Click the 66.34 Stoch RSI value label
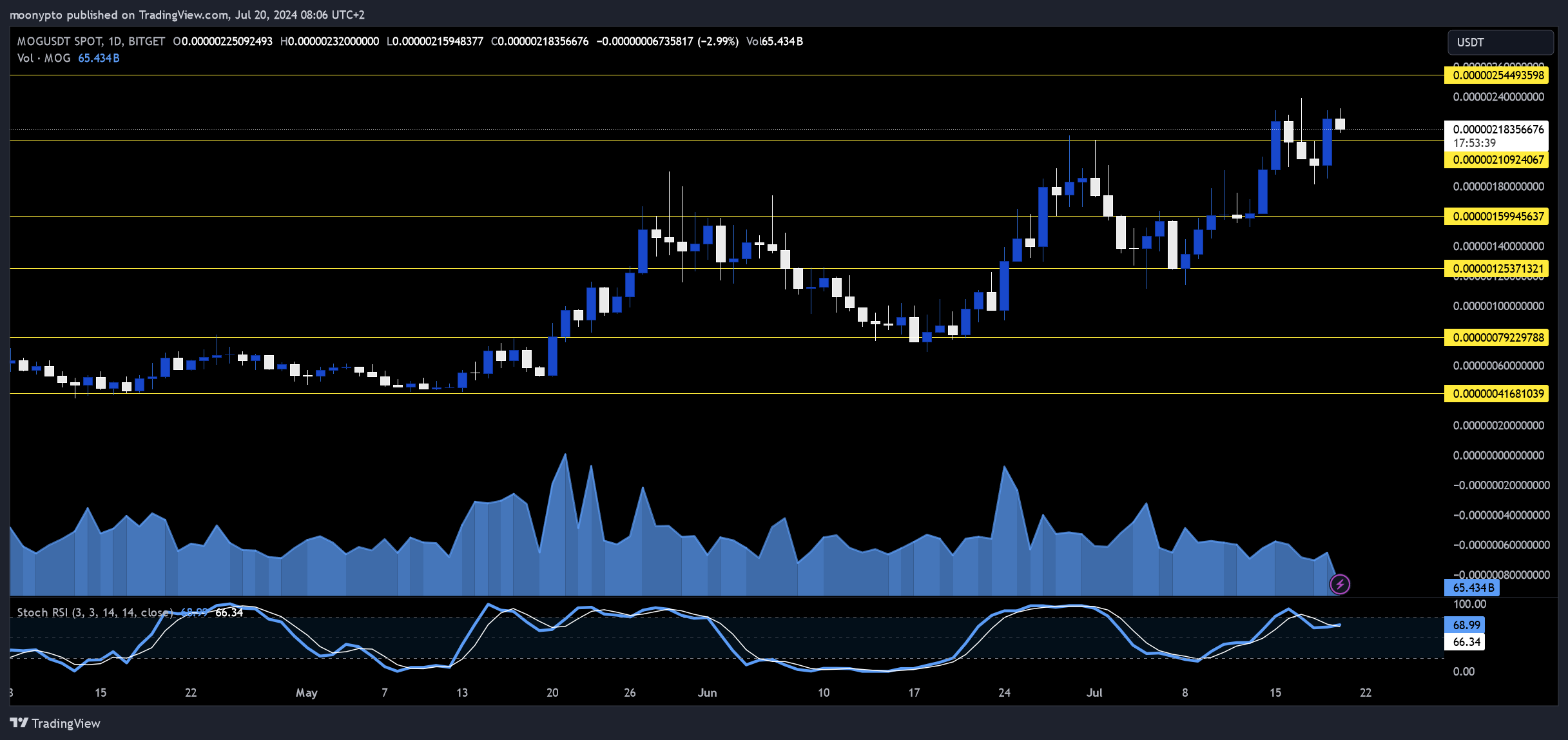This screenshot has width=1568, height=740. [1465, 642]
